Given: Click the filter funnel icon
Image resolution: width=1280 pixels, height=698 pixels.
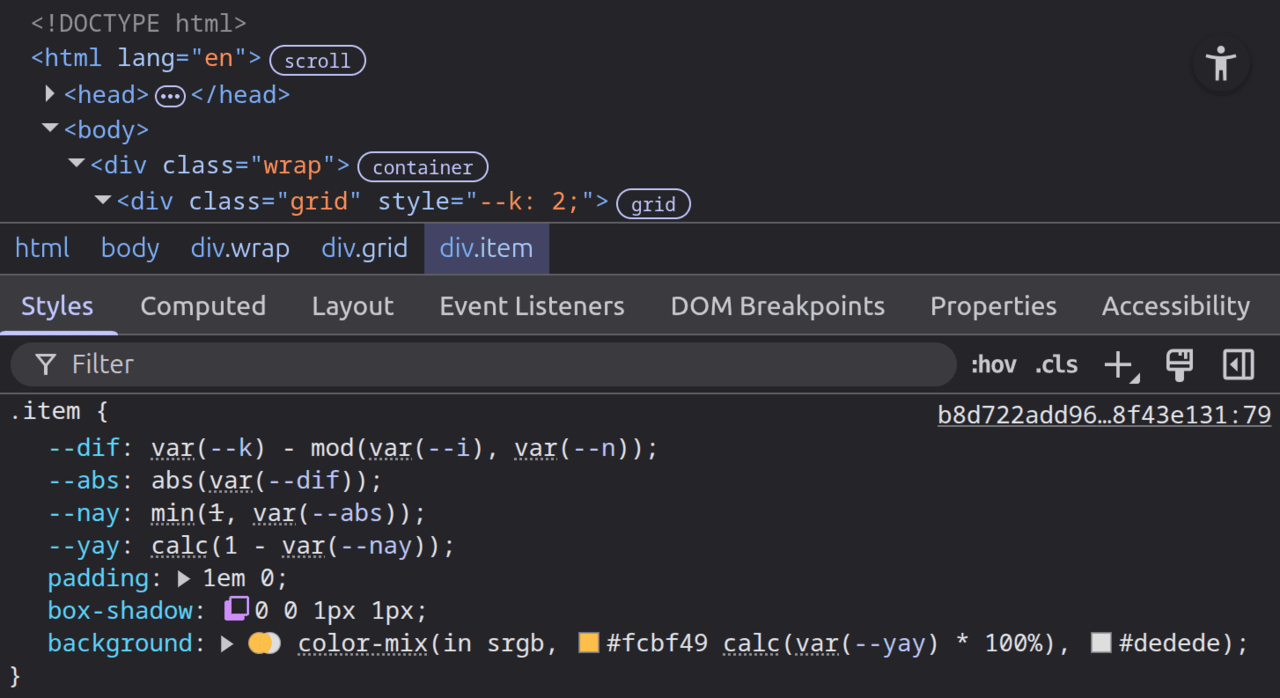Looking at the screenshot, I should click(45, 365).
